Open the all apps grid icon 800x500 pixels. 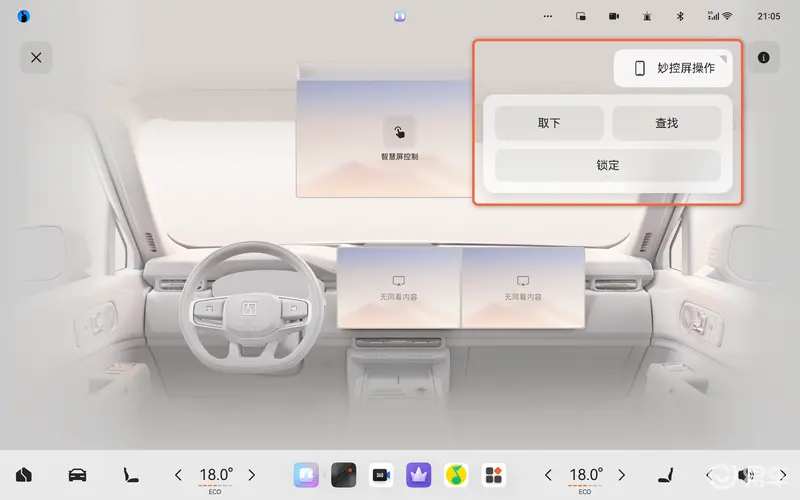[493, 475]
